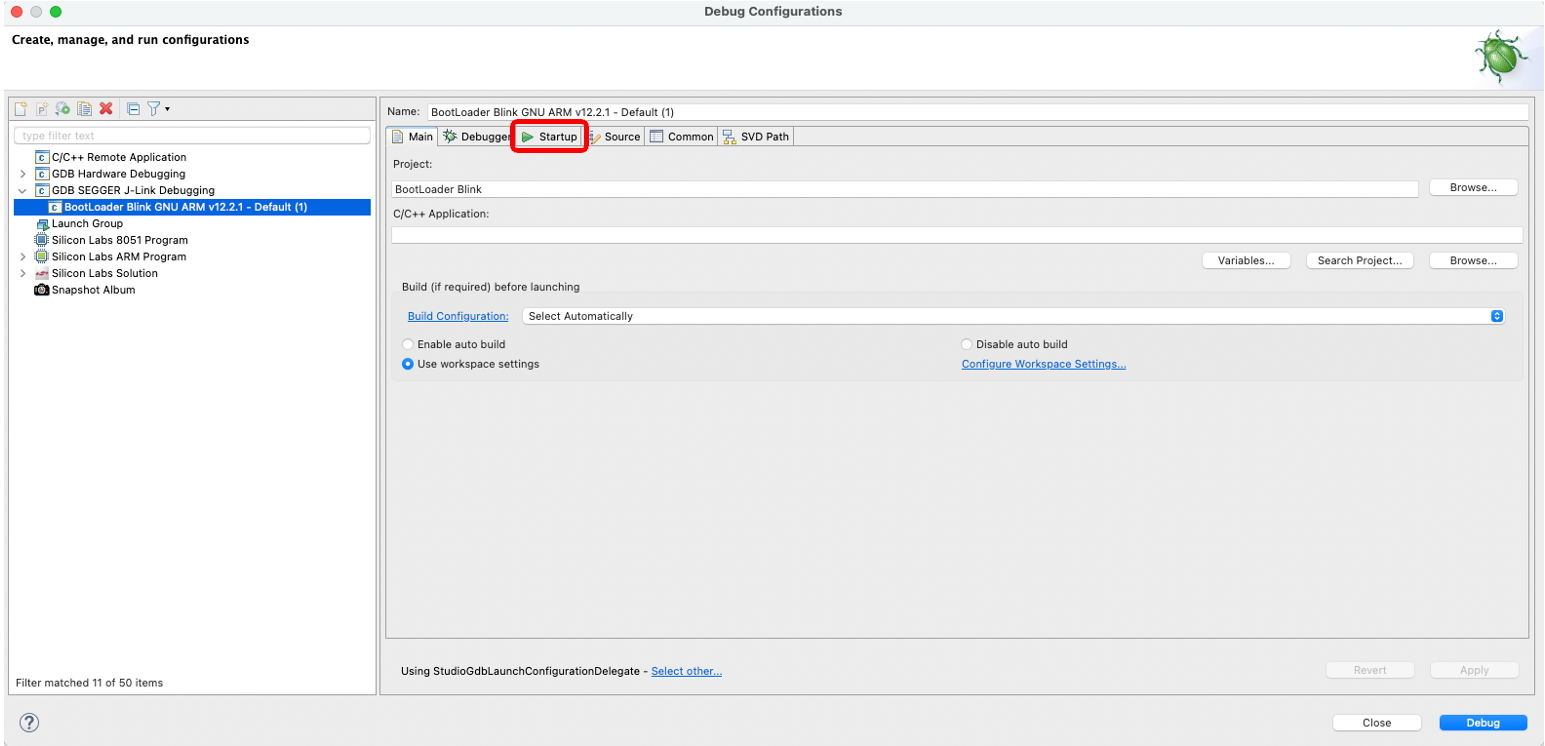Click the Export launch configuration icon
This screenshot has height=746, width=1545.
tap(63, 108)
